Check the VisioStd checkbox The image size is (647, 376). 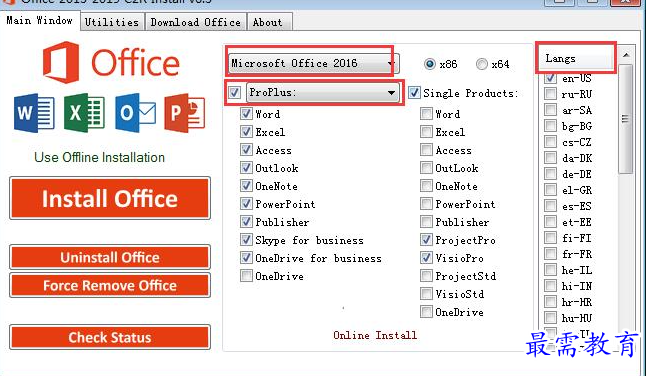[x=426, y=293]
